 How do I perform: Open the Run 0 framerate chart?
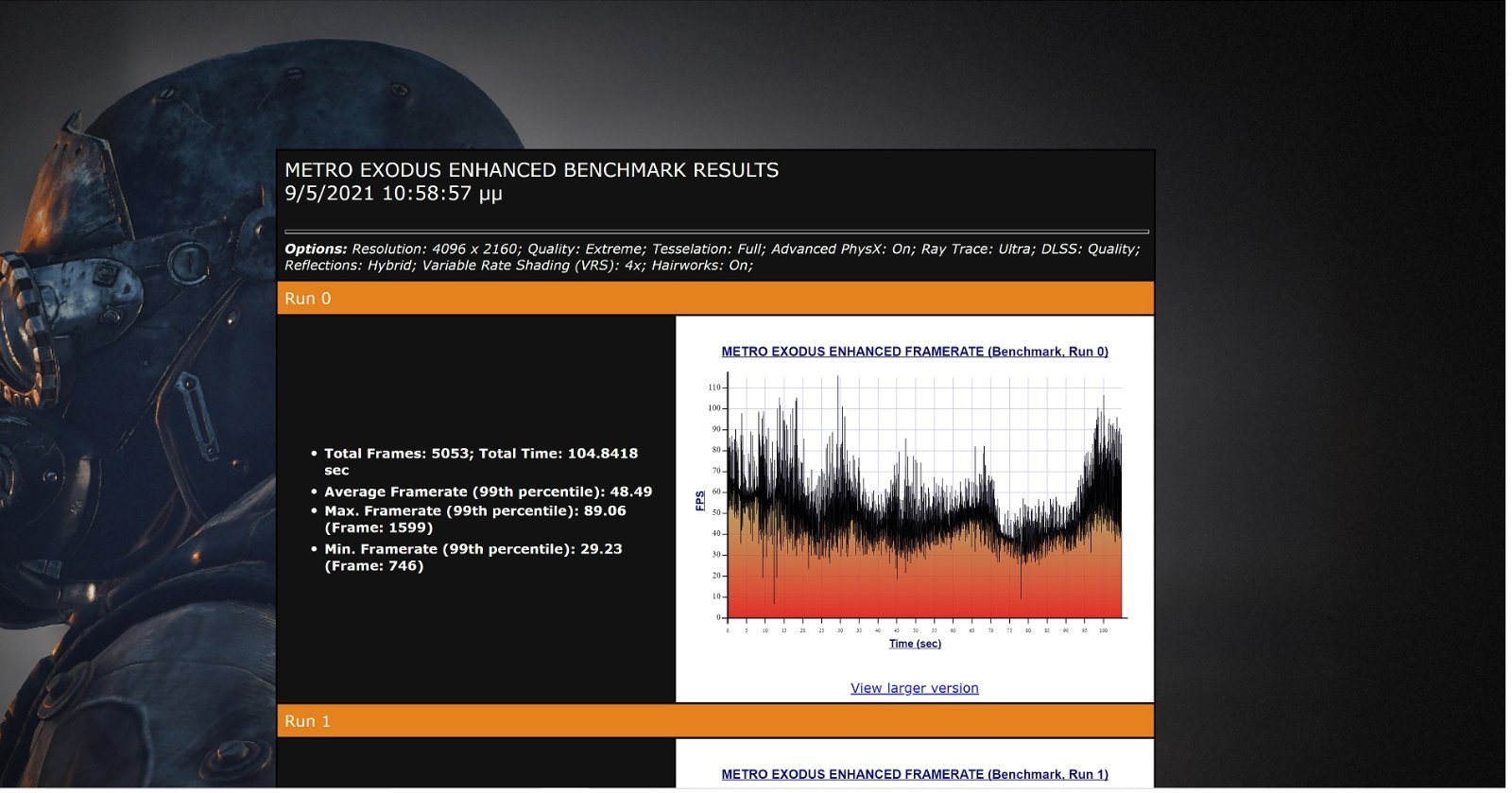tap(915, 498)
